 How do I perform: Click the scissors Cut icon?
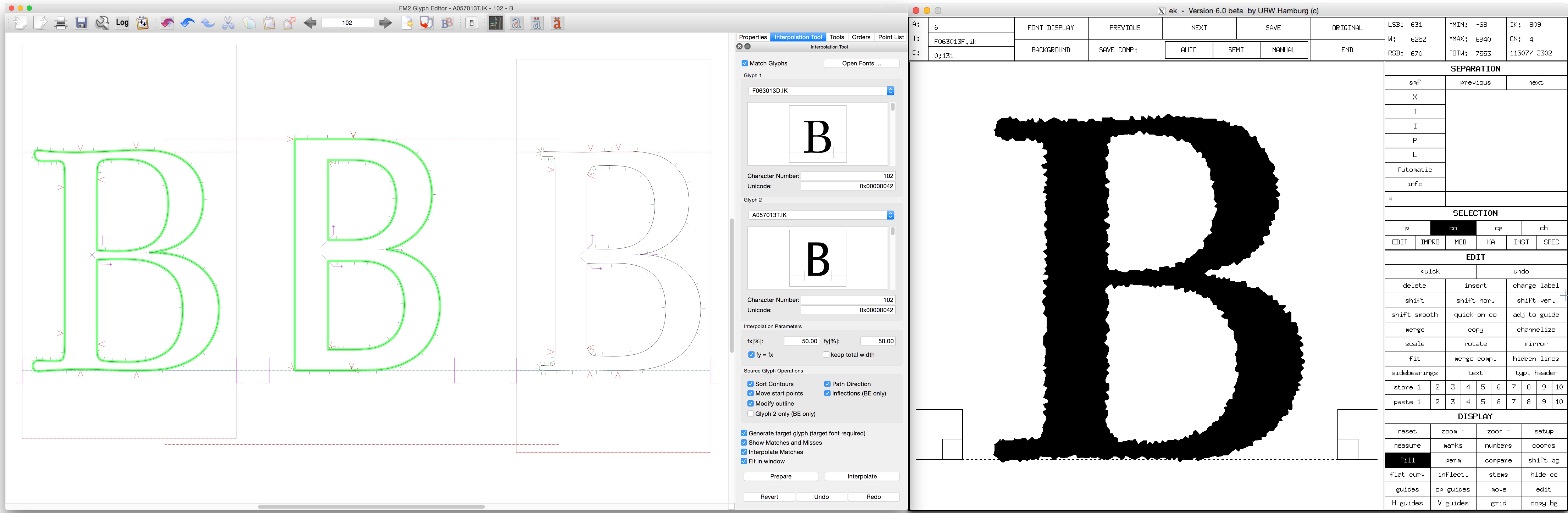click(228, 23)
